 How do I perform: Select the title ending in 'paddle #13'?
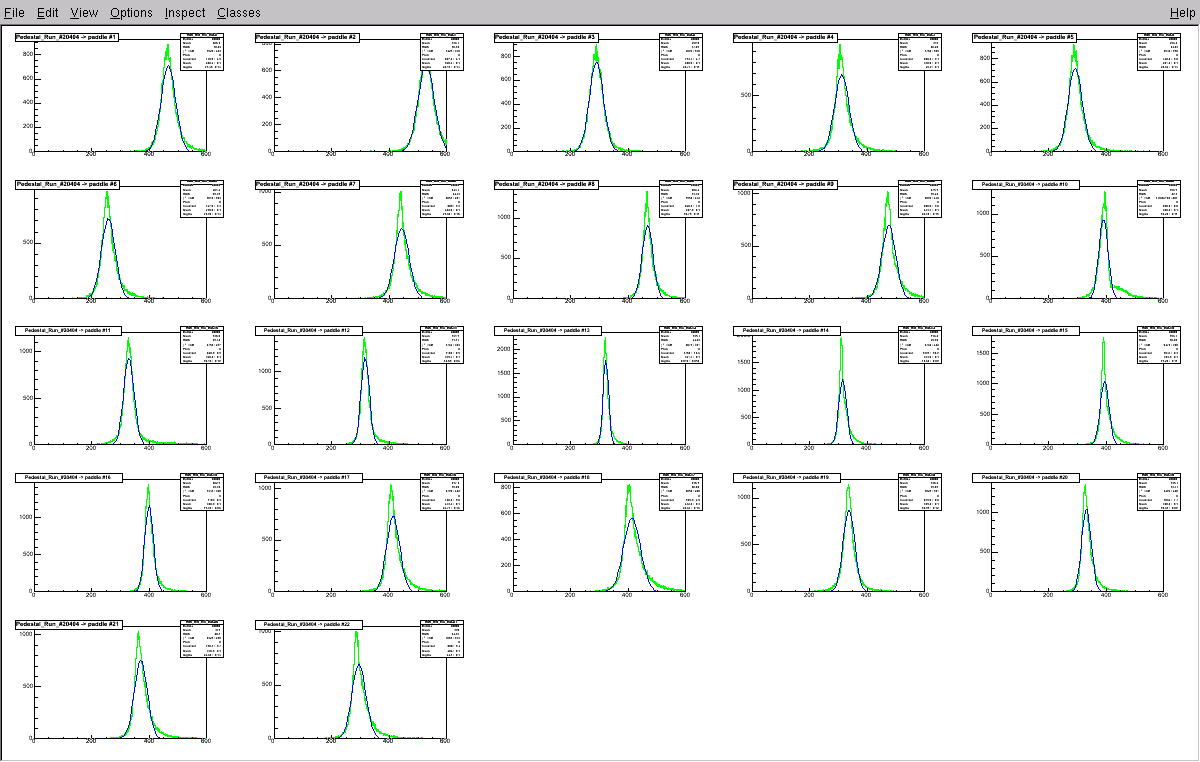coord(546,331)
